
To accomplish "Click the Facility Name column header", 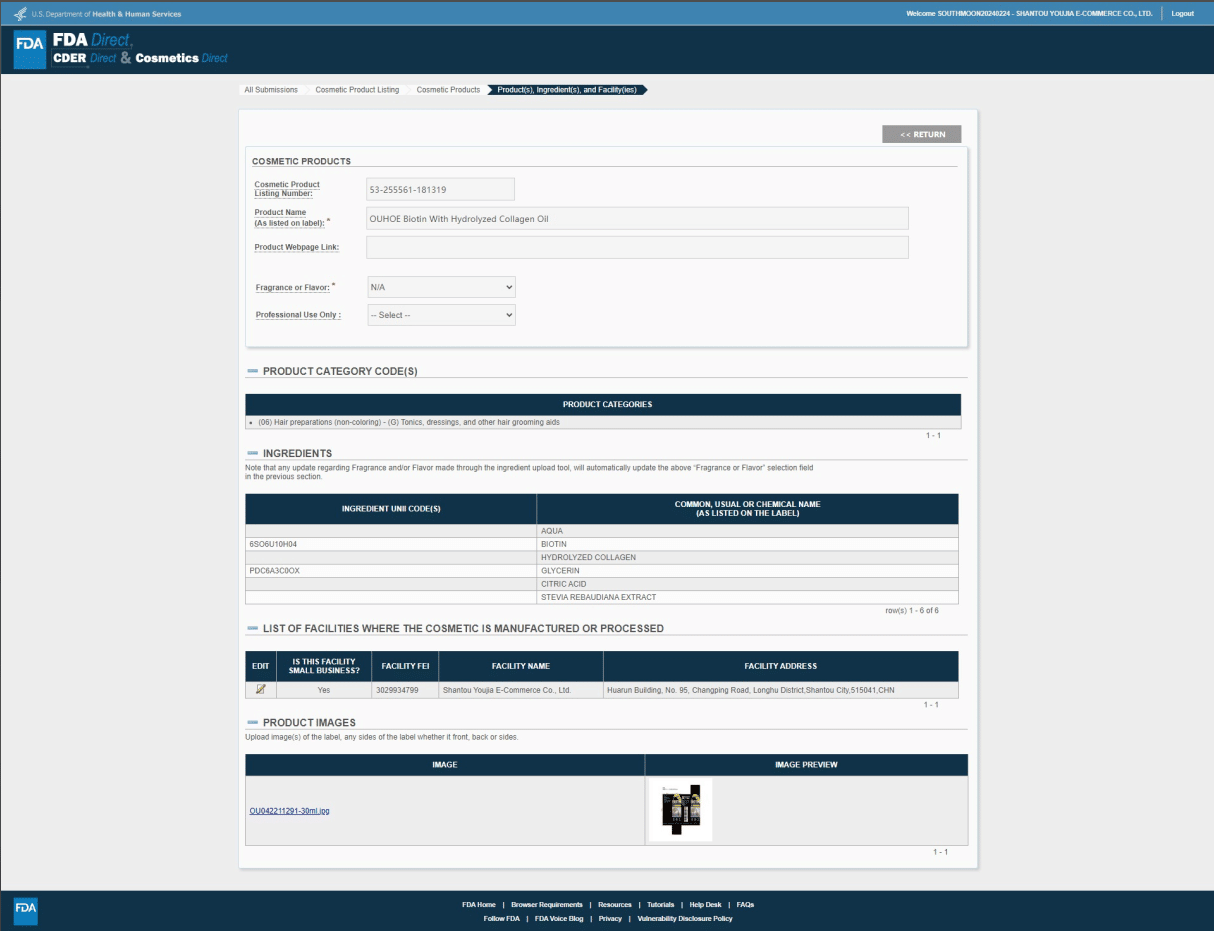I will click(x=521, y=666).
